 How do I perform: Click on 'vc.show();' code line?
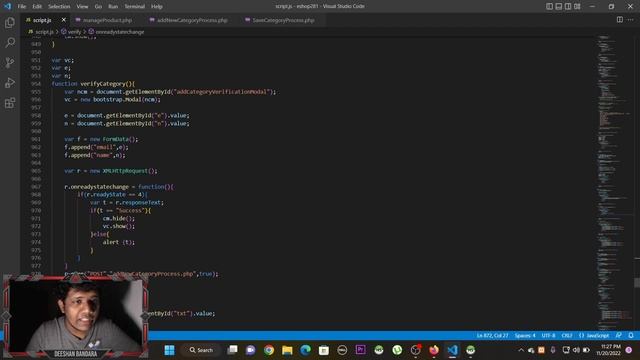coord(118,226)
